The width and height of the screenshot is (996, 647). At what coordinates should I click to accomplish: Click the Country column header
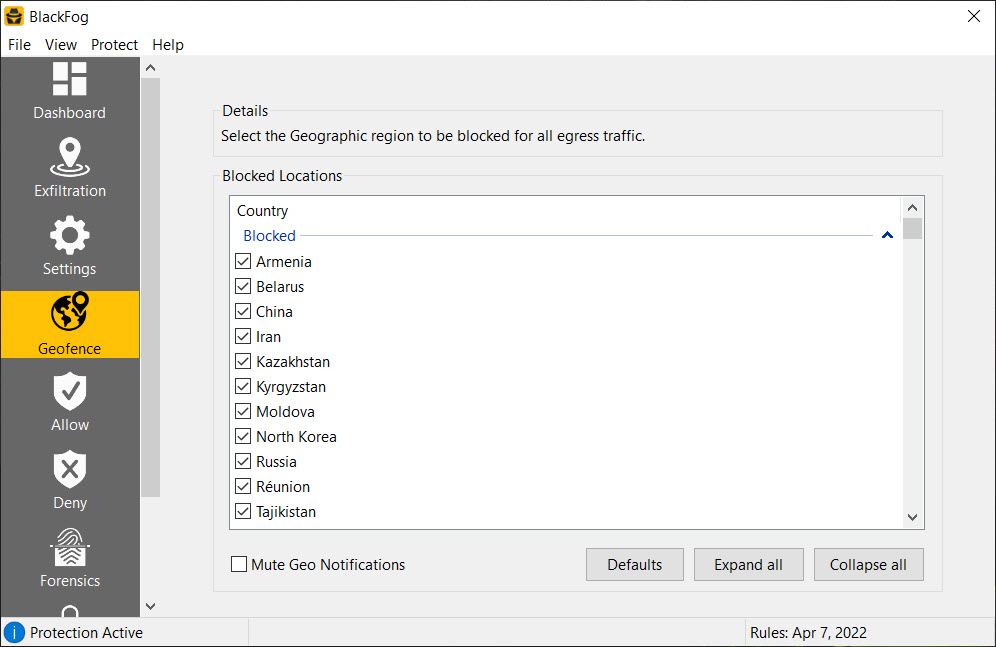click(262, 211)
